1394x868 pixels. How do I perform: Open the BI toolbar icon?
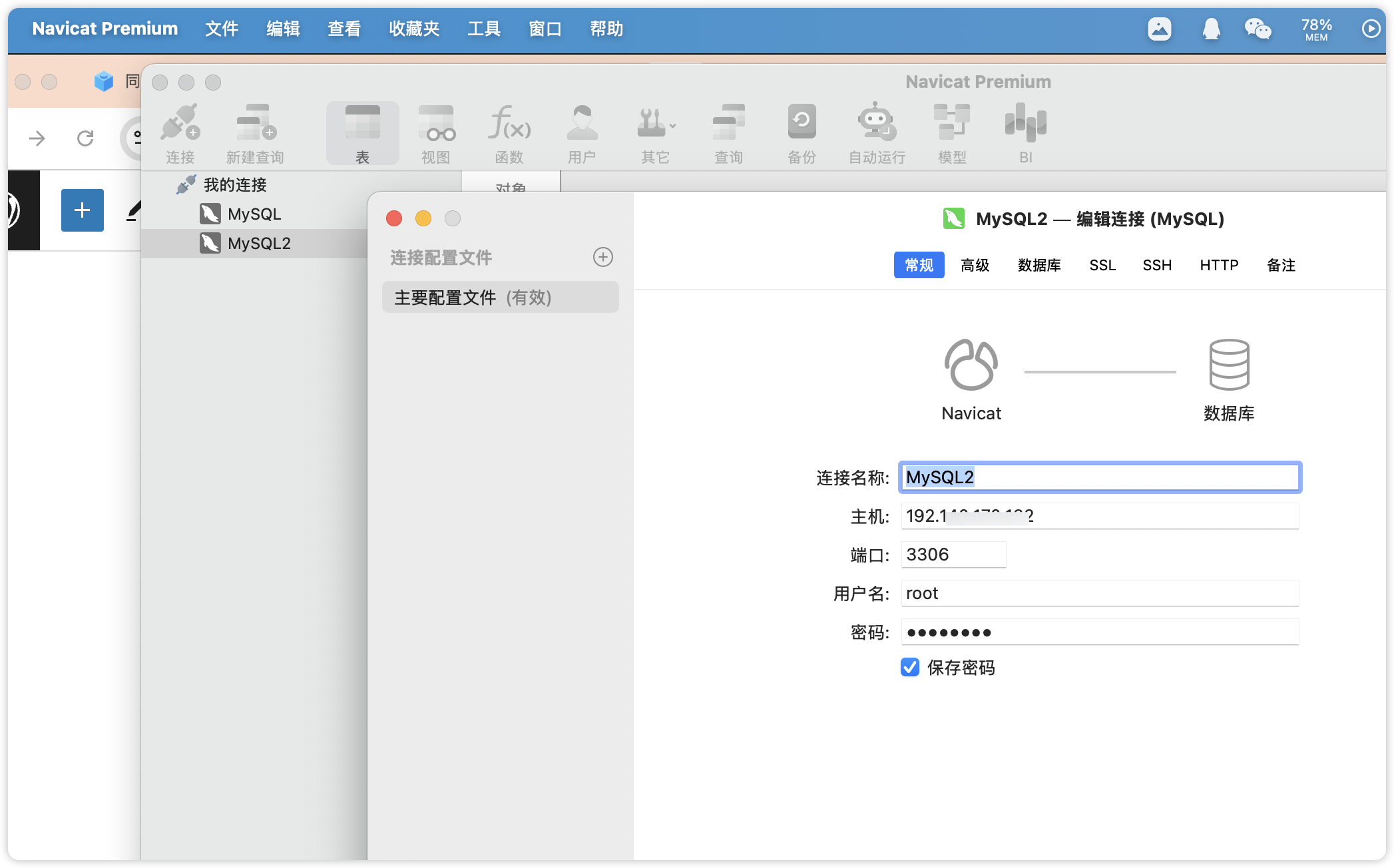pyautogui.click(x=1026, y=133)
